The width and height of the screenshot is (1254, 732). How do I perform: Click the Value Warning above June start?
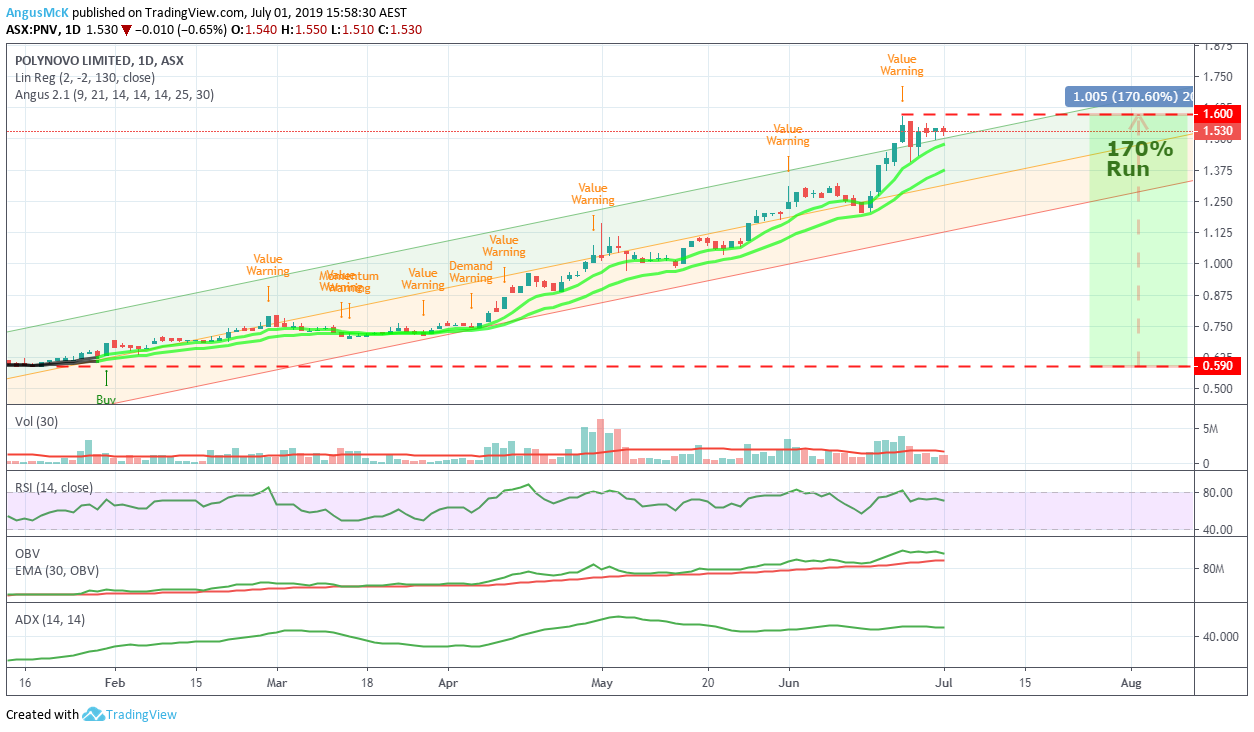point(788,135)
